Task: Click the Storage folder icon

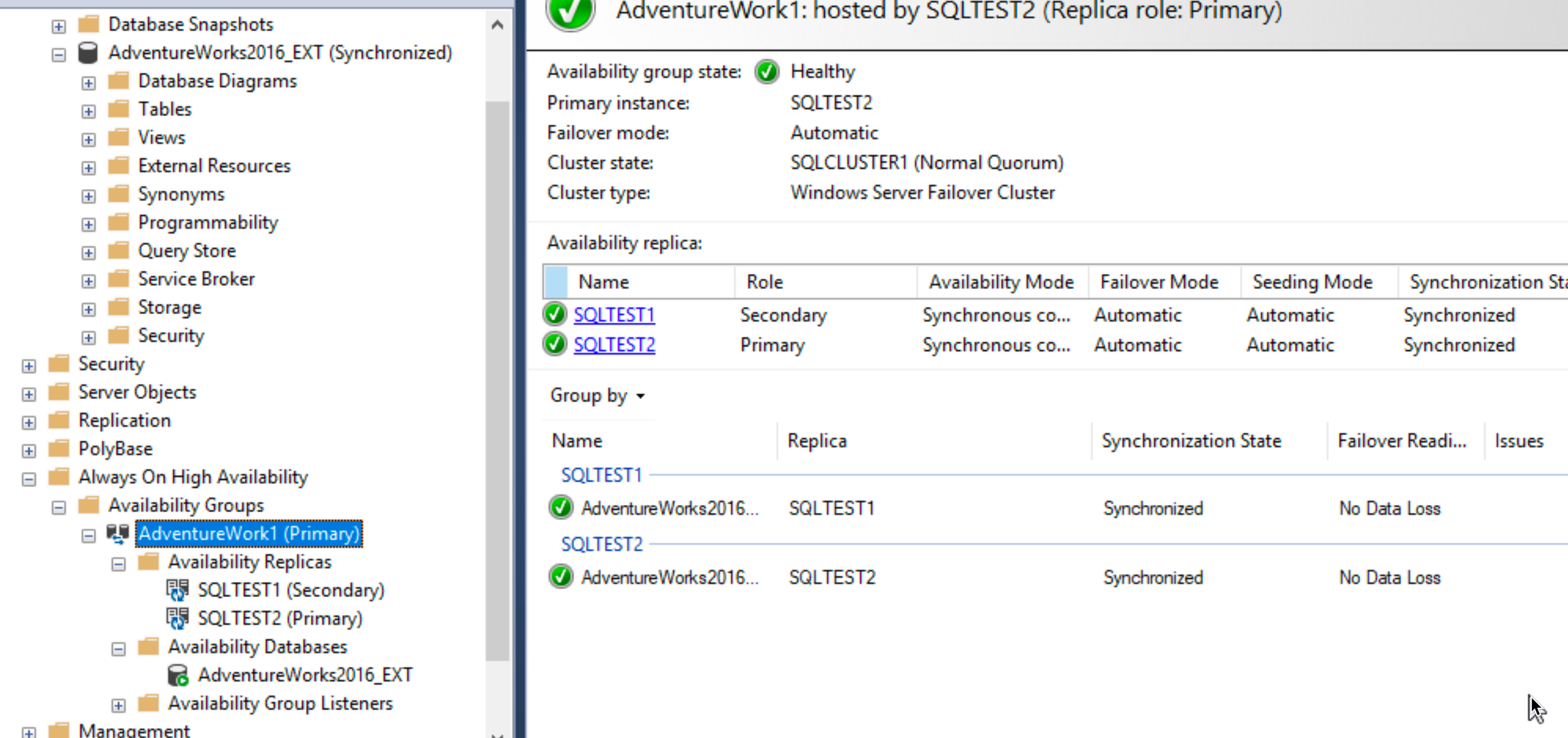Action: (119, 307)
